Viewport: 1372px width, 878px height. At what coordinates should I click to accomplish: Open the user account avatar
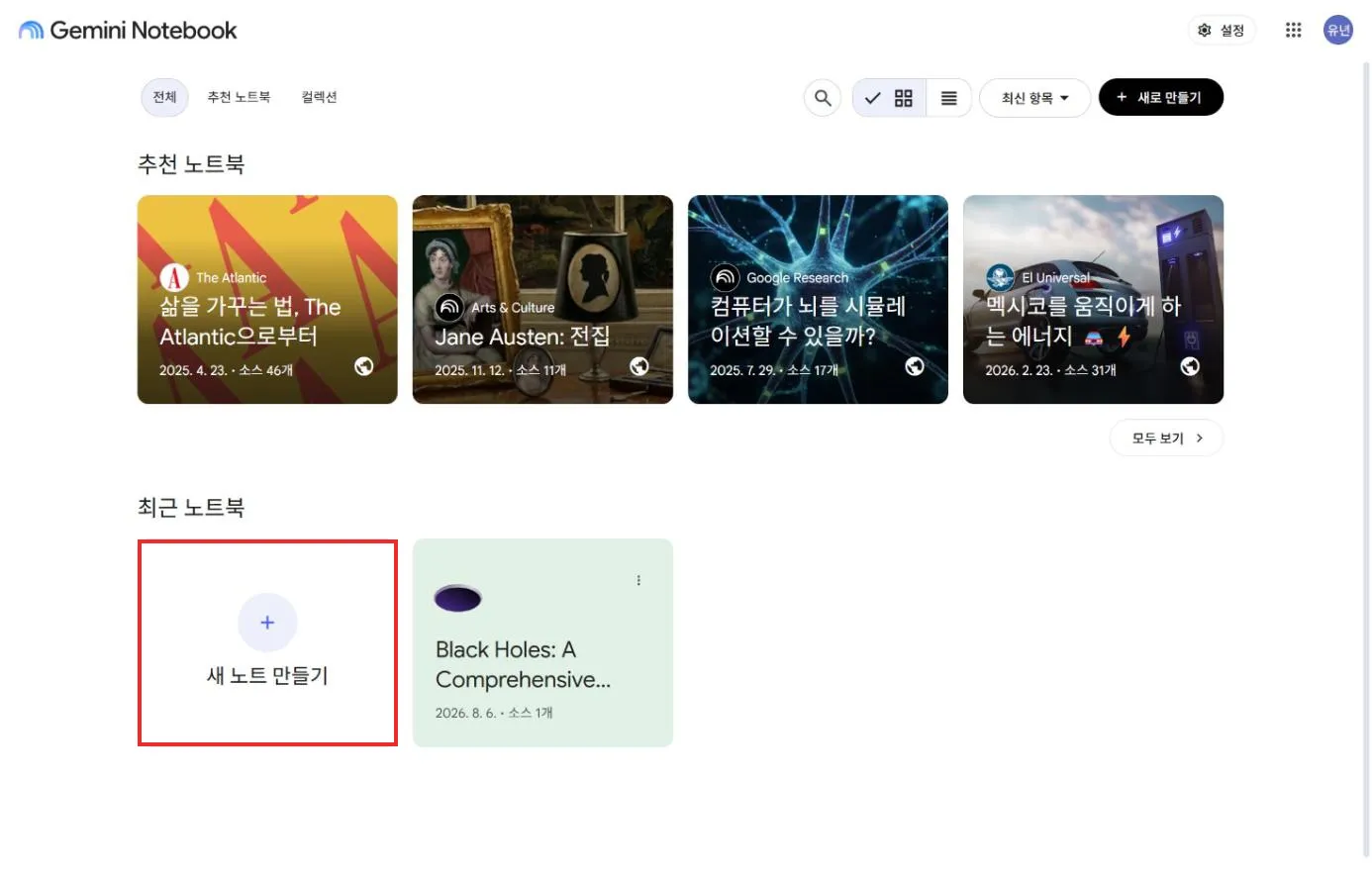[1338, 31]
